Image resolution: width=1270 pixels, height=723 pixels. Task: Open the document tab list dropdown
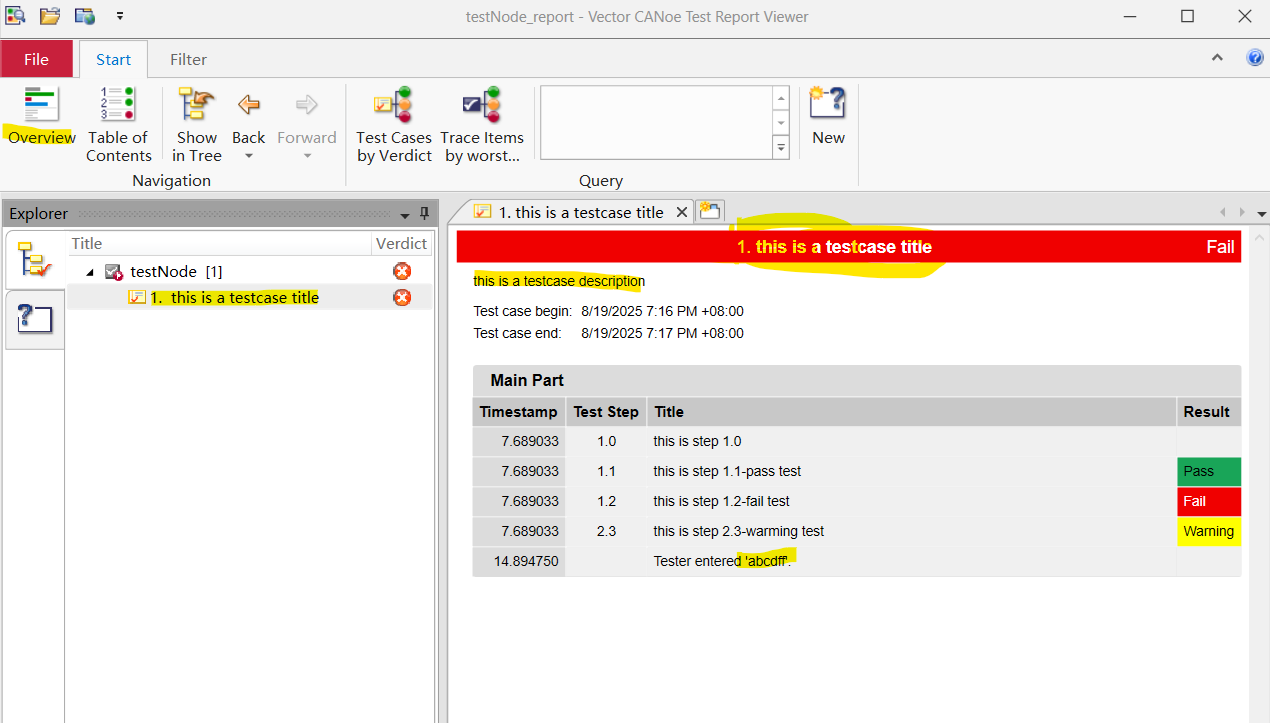[x=1261, y=214]
